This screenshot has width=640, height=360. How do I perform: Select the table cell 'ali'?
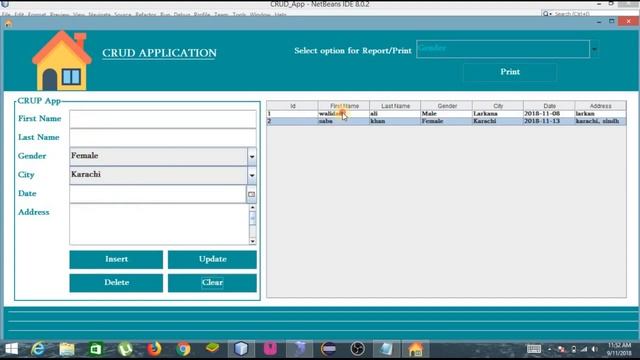click(395, 114)
